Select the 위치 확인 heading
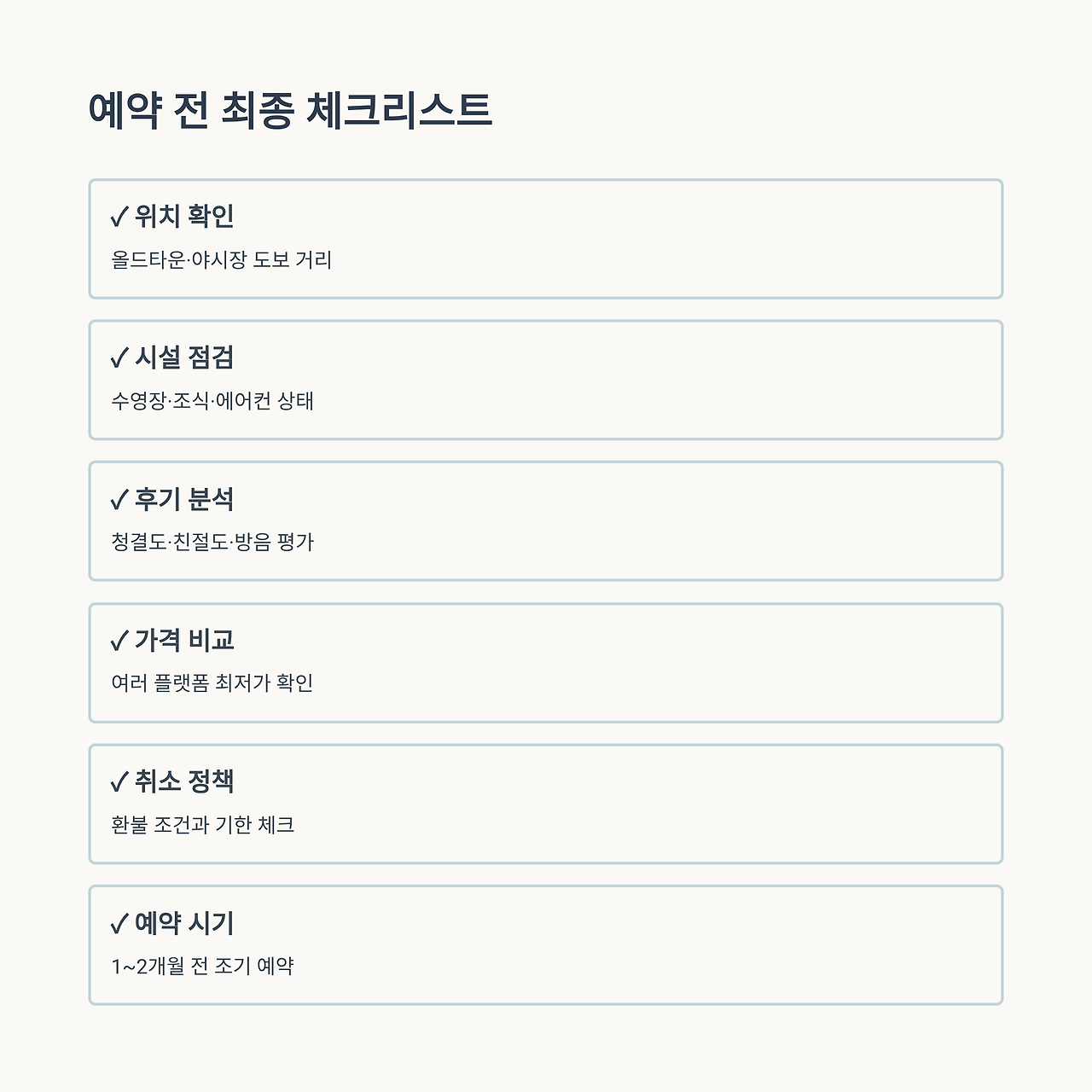This screenshot has width=1092, height=1092. pyautogui.click(x=184, y=217)
